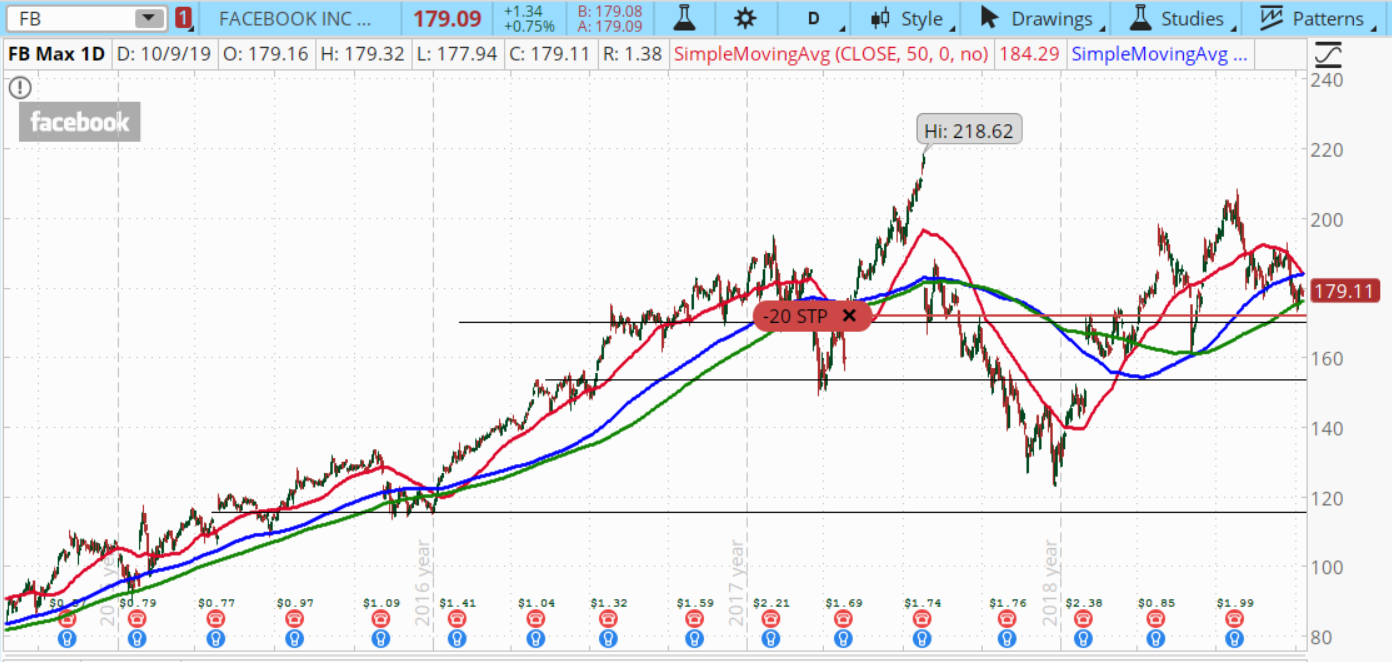This screenshot has height=662, width=1392.
Task: Click the $1.69 earnings phone icon
Action: tap(843, 619)
